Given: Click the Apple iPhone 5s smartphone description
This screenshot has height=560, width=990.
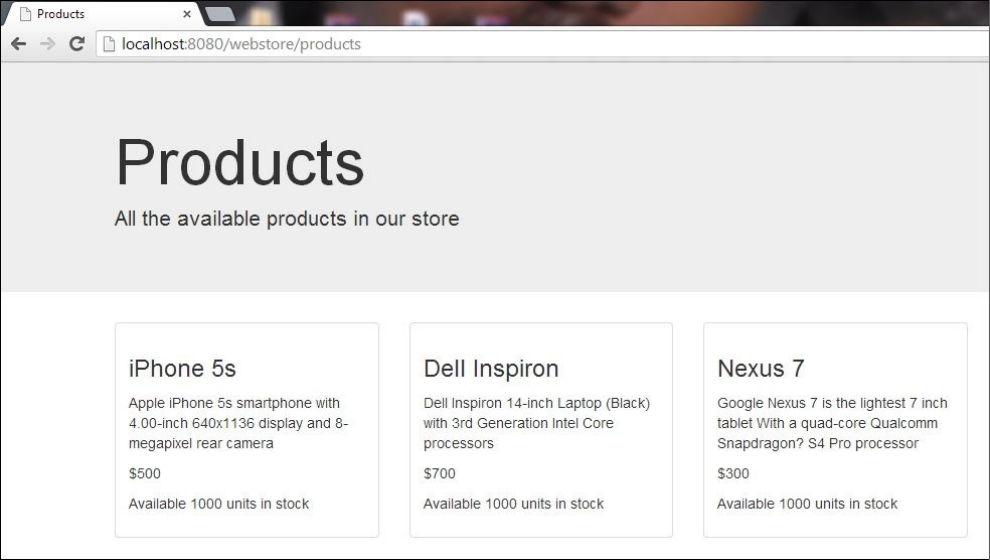Looking at the screenshot, I should click(x=238, y=423).
